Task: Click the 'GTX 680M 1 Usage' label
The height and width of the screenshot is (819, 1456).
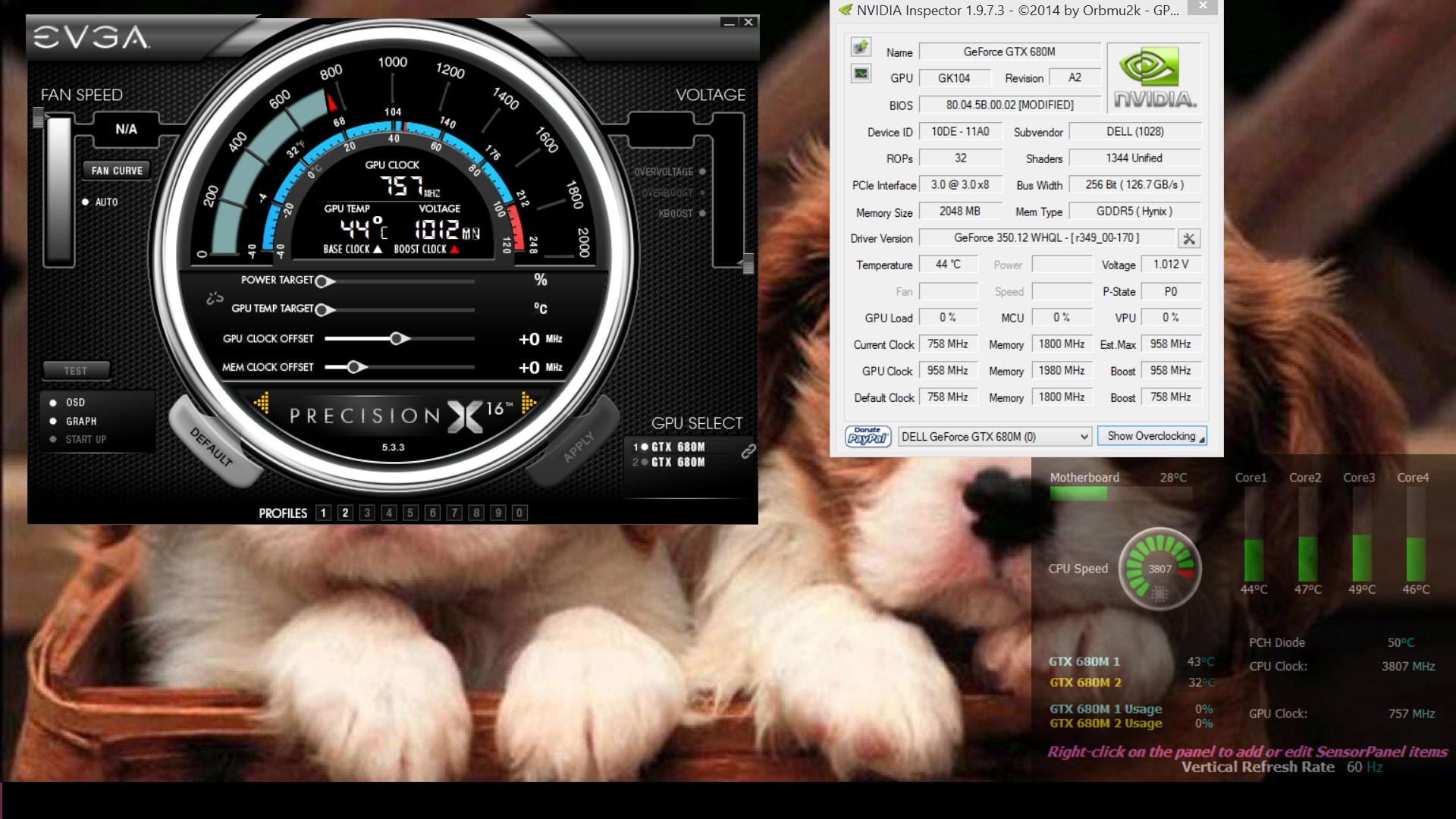Action: click(1106, 709)
